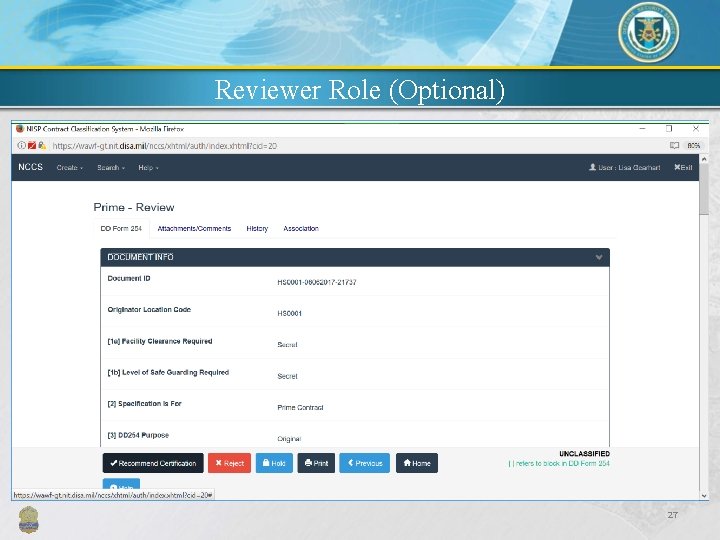Click the NCCS brand link
The height and width of the screenshot is (540, 720).
click(30, 167)
